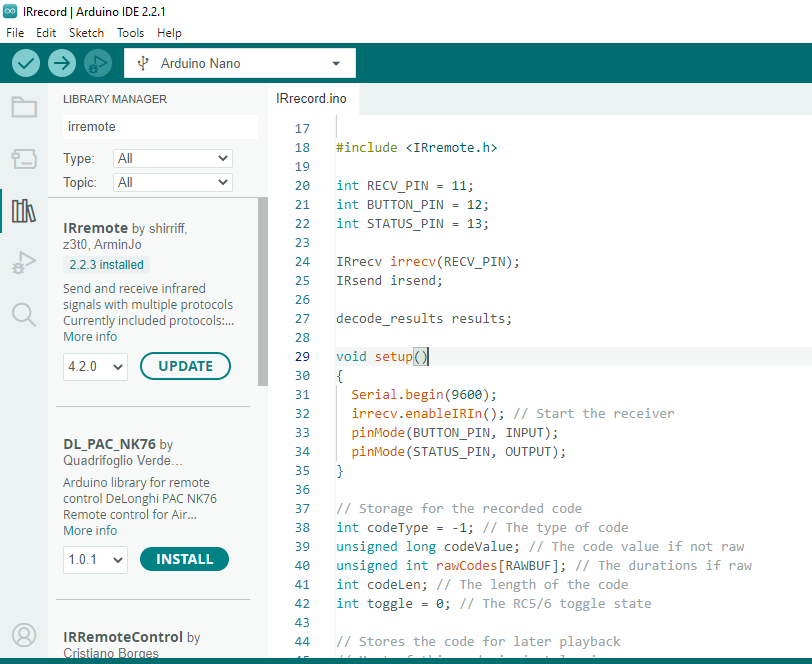Click the decode_results results line
The width and height of the screenshot is (812, 664).
[x=424, y=319]
